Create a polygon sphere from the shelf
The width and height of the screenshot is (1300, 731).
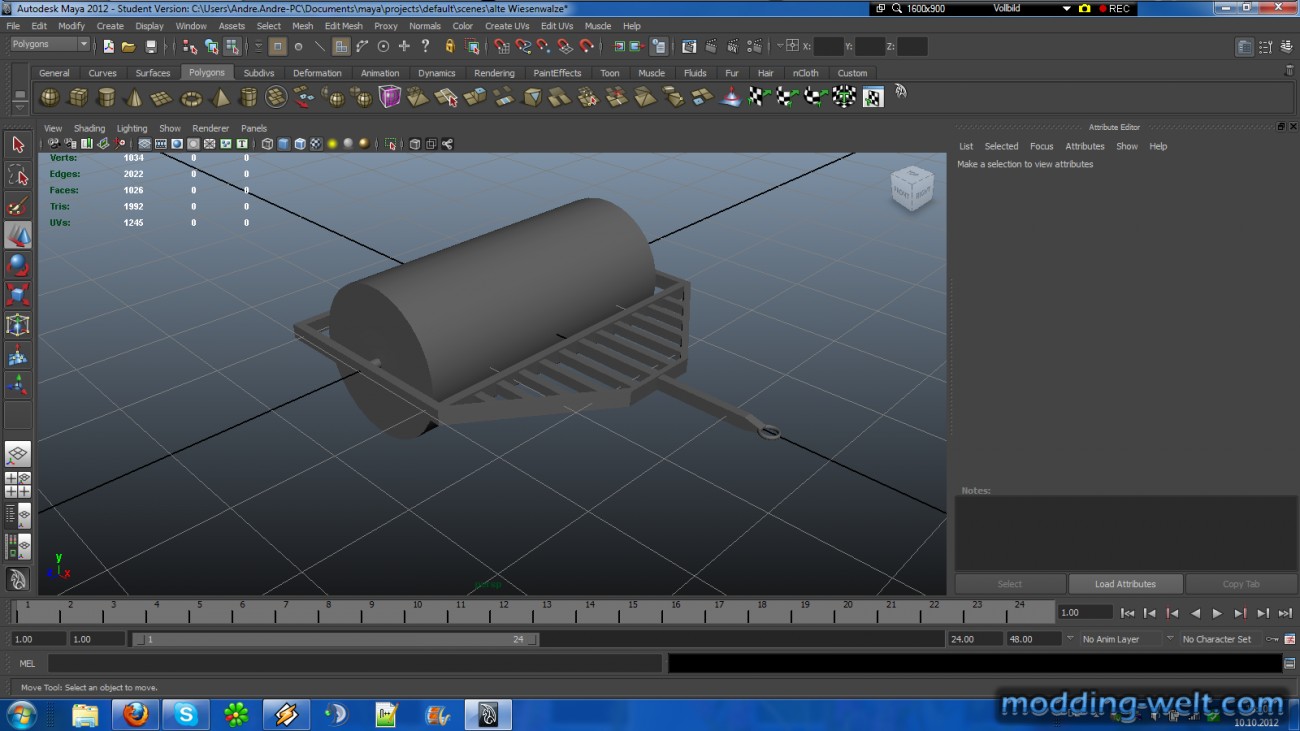pyautogui.click(x=50, y=97)
